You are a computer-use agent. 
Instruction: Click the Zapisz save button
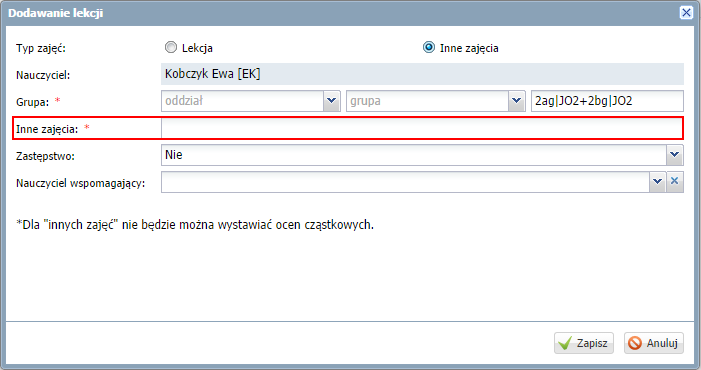pyautogui.click(x=584, y=343)
